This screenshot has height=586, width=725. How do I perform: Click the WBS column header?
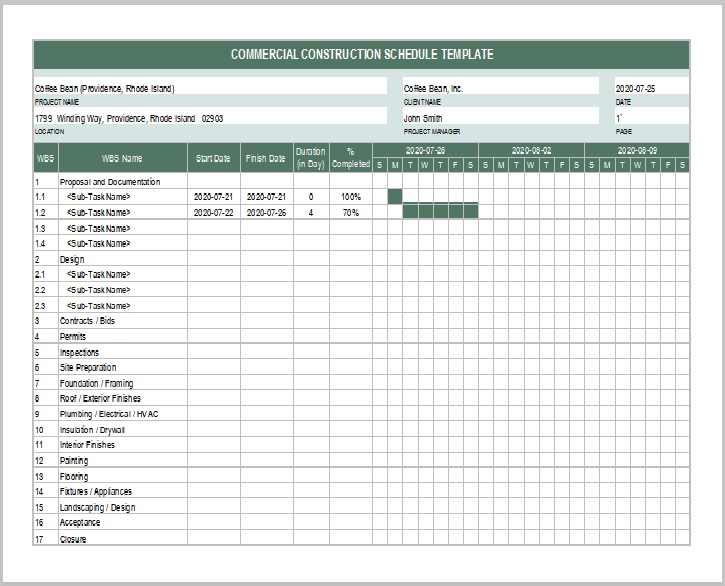(46, 158)
